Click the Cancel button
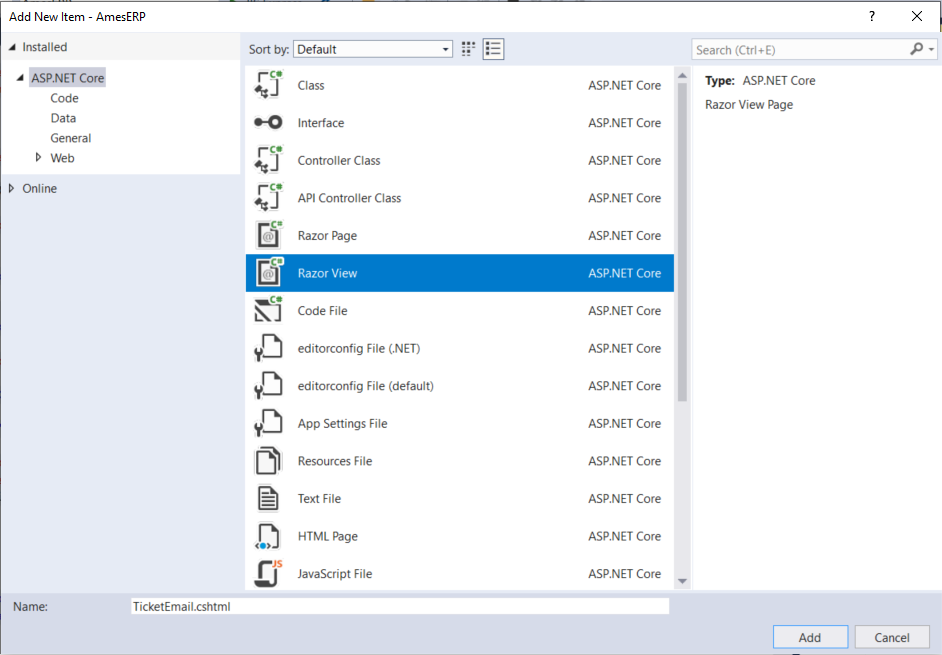942x655 pixels. tap(892, 637)
